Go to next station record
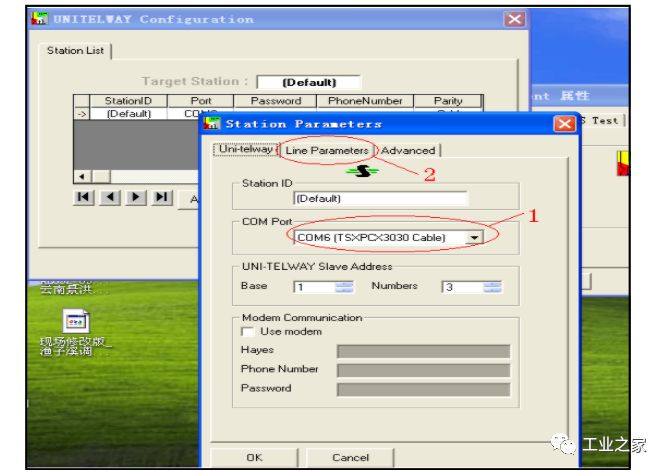The height and width of the screenshot is (474, 668). click(136, 197)
